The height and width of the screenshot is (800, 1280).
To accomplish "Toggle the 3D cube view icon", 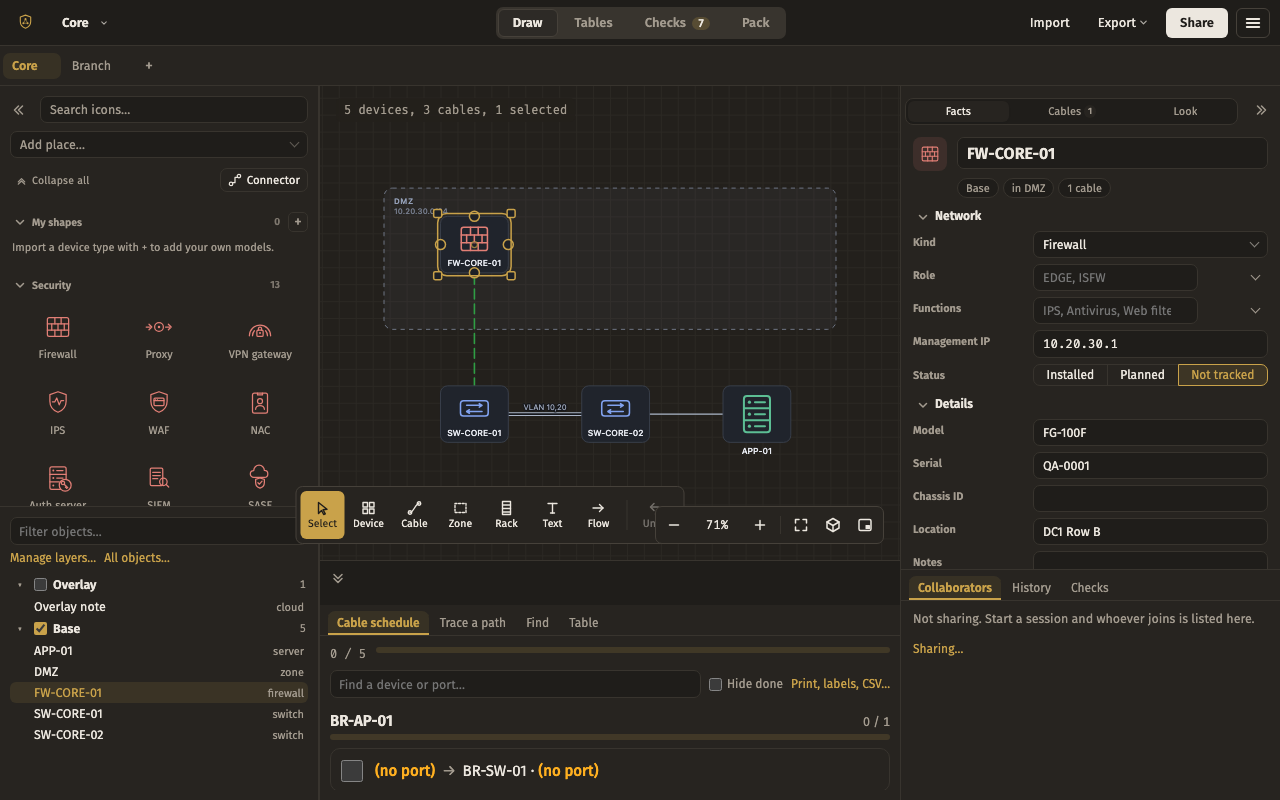I will tap(833, 525).
